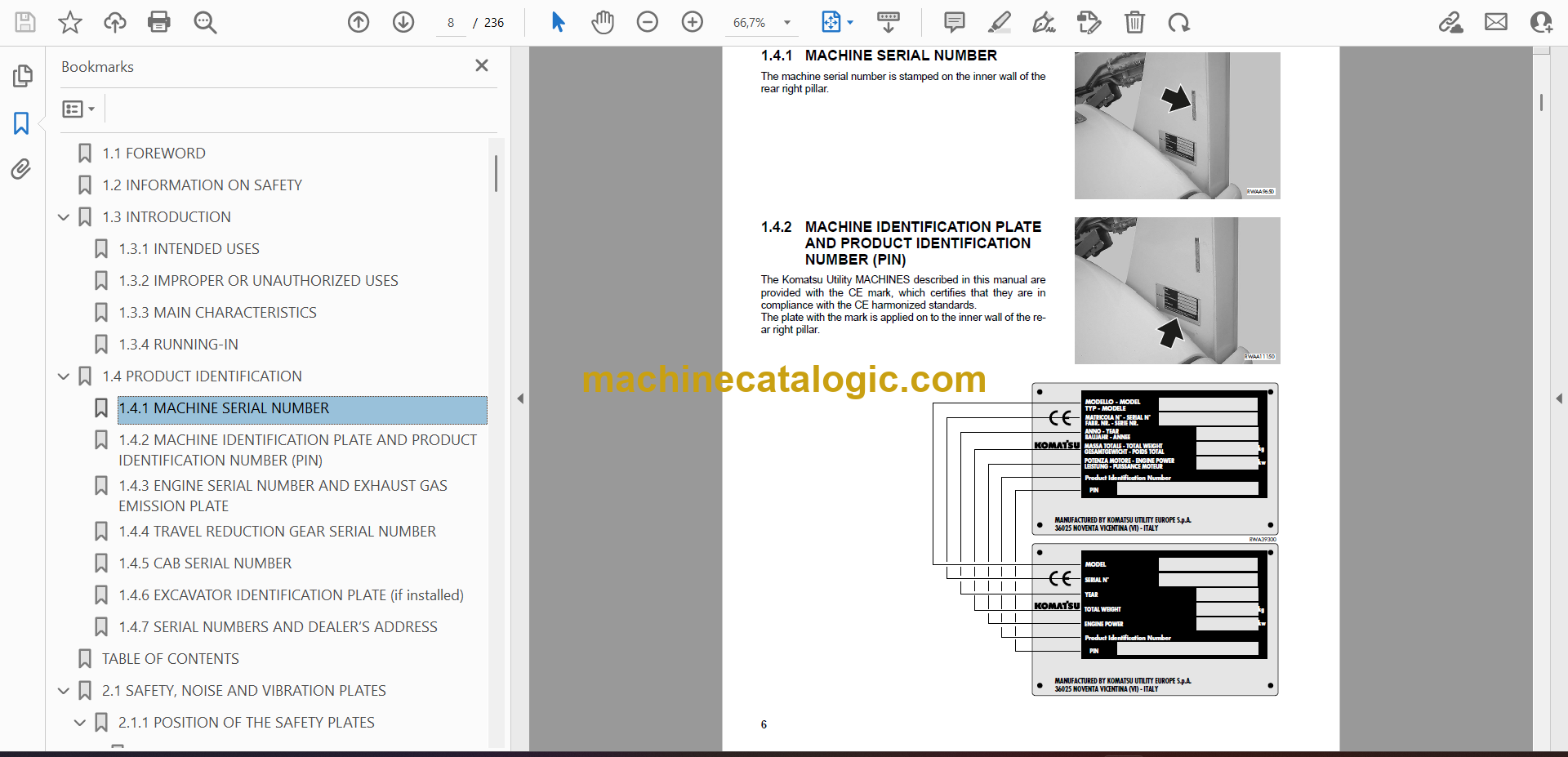Collapse the 1.3 INTRODUCTION bookmark
1568x757 pixels.
point(64,217)
